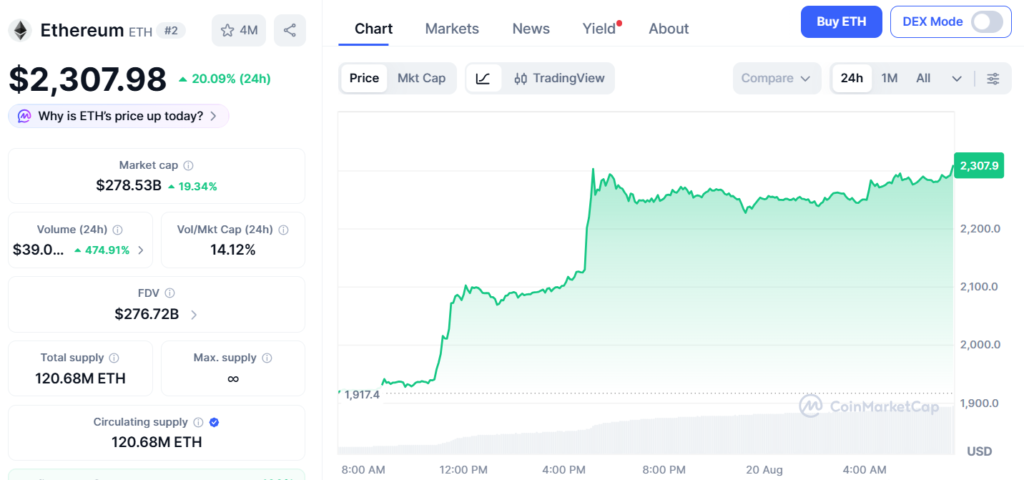Screen dimensions: 1024x480
Task: Show info icon beside Vol/Mkt Cap (24h)
Action: pyautogui.click(x=283, y=230)
